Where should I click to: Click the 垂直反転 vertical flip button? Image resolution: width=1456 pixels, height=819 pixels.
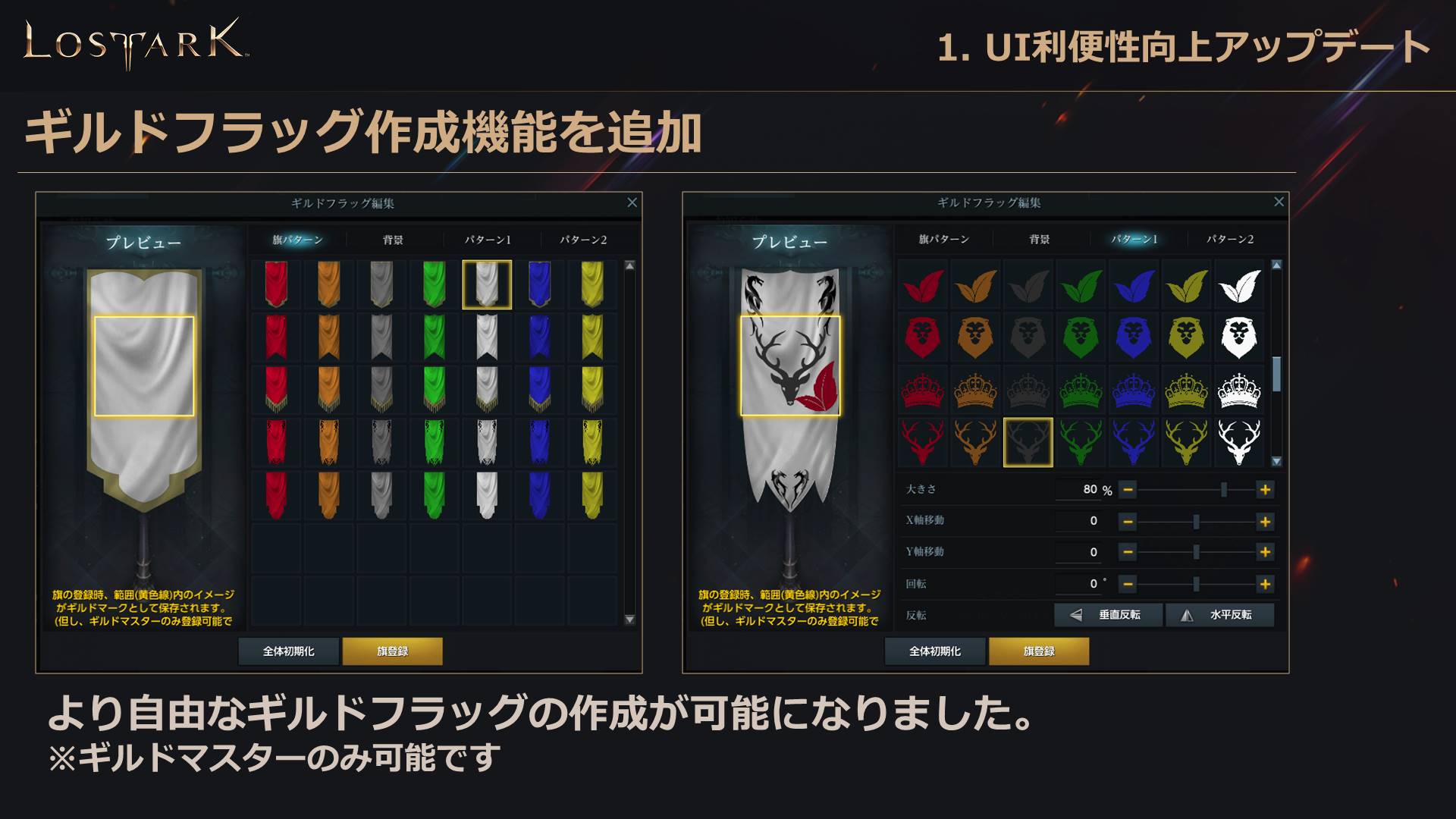click(1108, 615)
